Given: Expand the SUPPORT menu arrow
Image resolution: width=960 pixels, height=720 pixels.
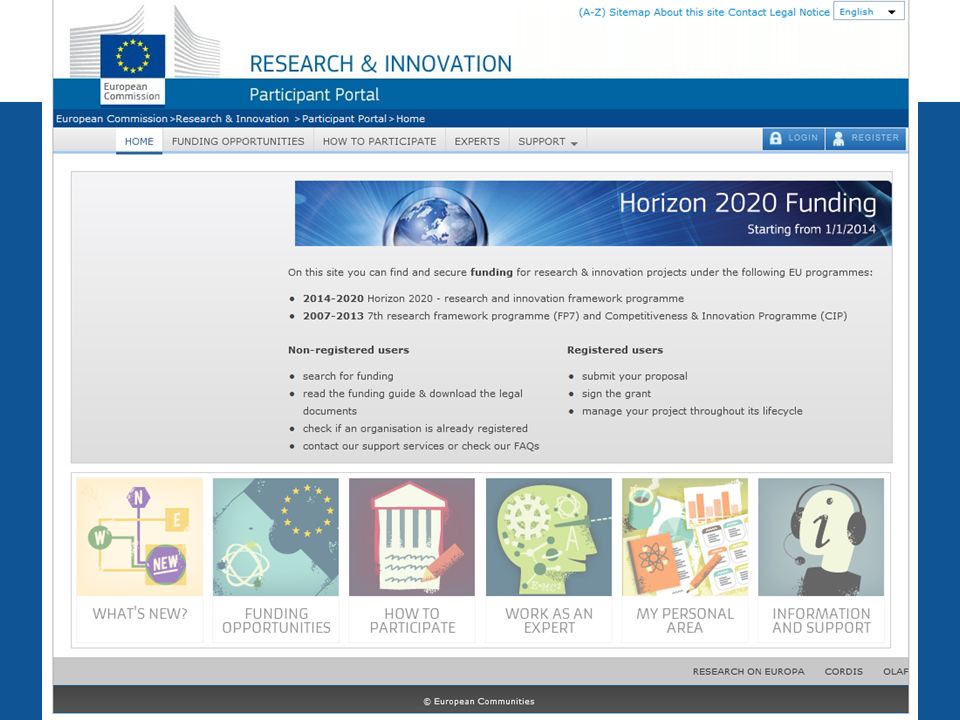Looking at the screenshot, I should pos(574,143).
